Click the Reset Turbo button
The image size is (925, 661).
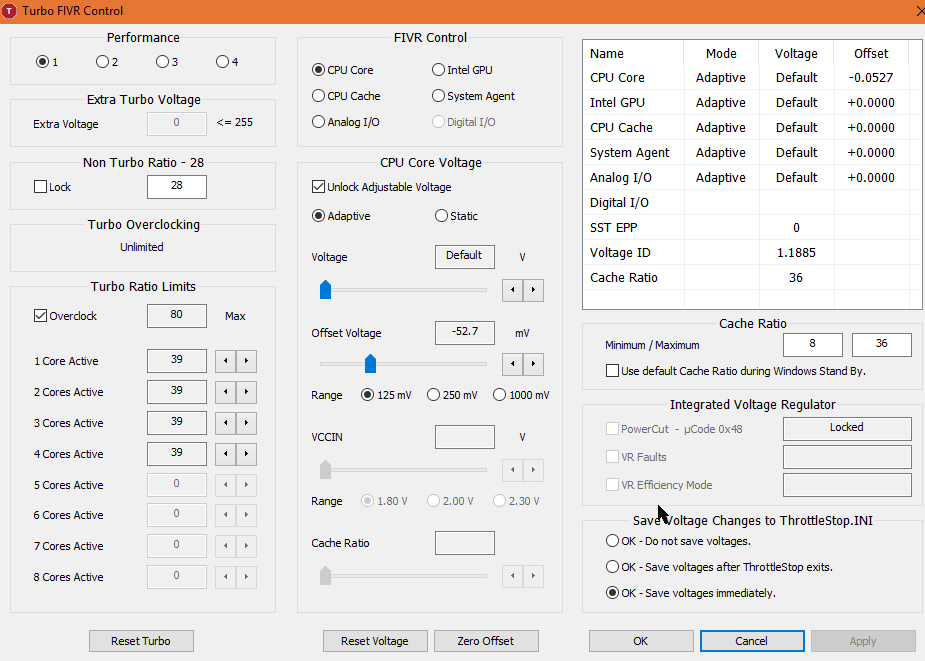tap(141, 641)
